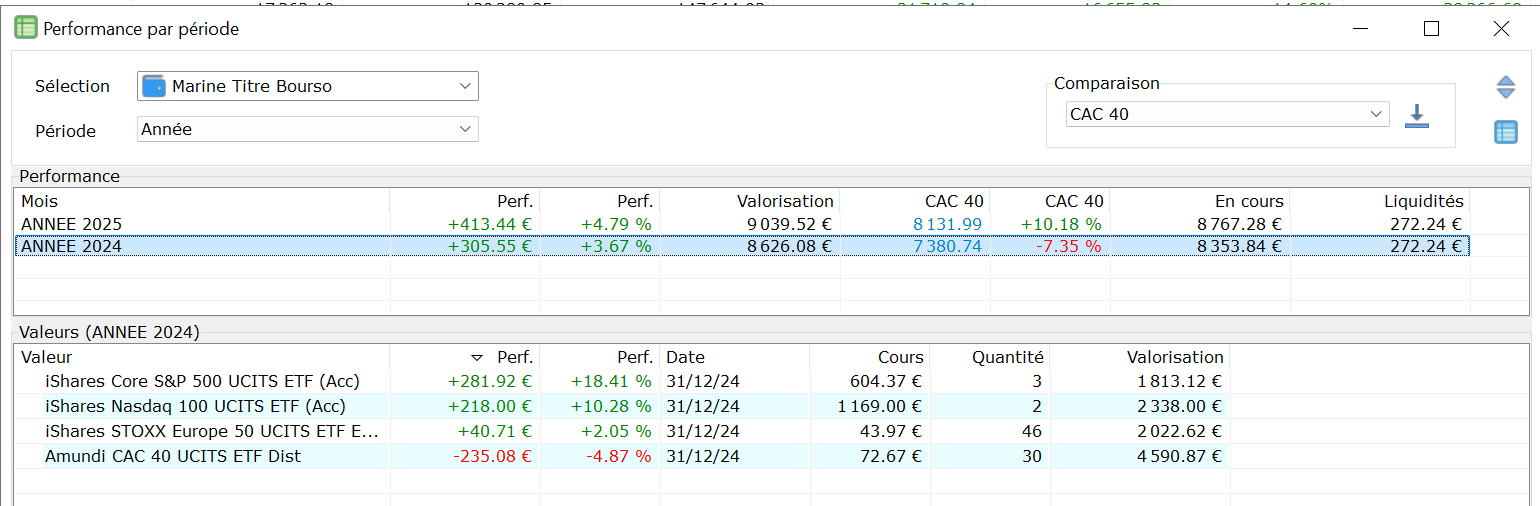Click sort arrow on Valeurs Perf. column

[x=477, y=357]
